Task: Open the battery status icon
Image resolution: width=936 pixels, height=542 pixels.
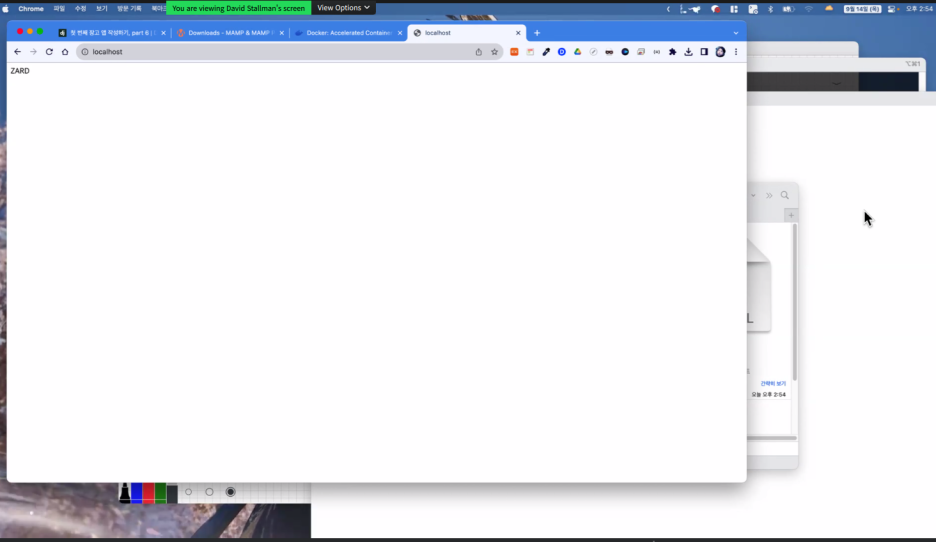Action: 789,9
